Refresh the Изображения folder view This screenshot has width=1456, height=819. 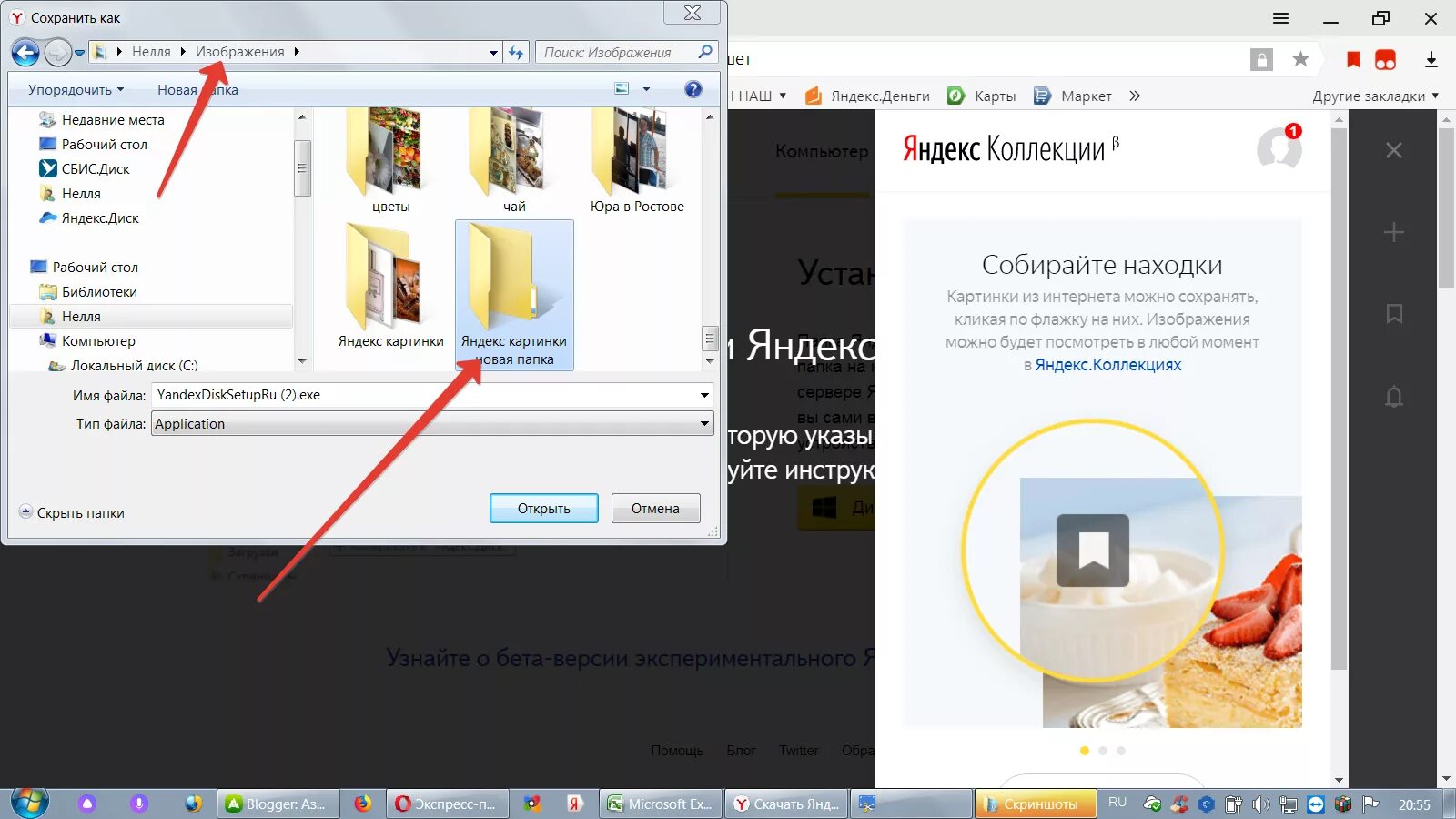coord(516,53)
